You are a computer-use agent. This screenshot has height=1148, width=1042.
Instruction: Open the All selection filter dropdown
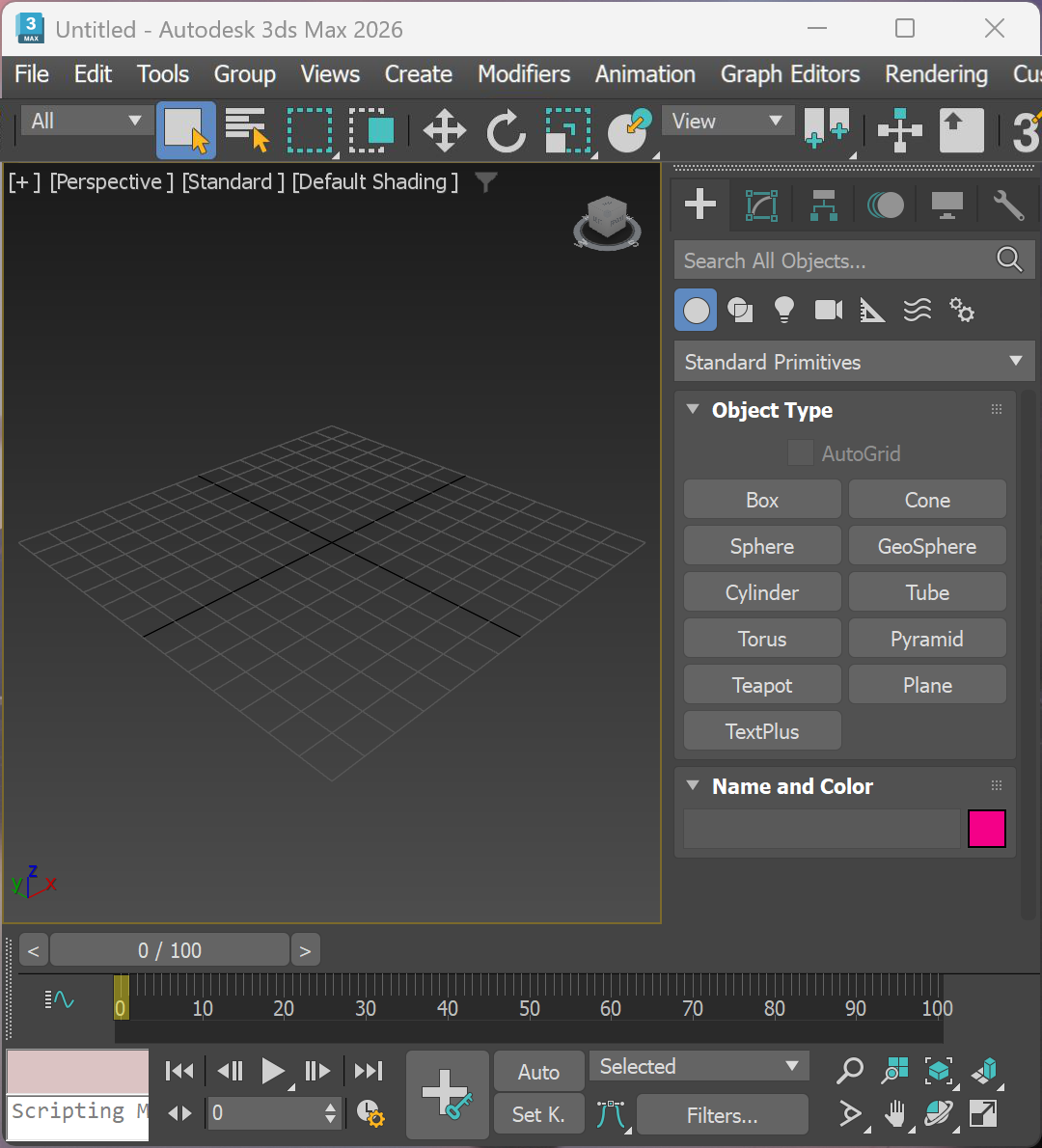(87, 121)
